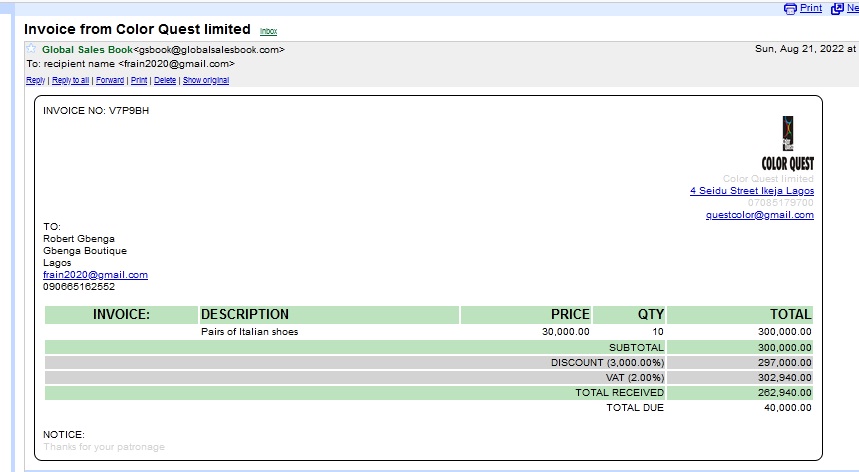This screenshot has width=859, height=472.
Task: Select company phone 07085179700
Action: (781, 203)
